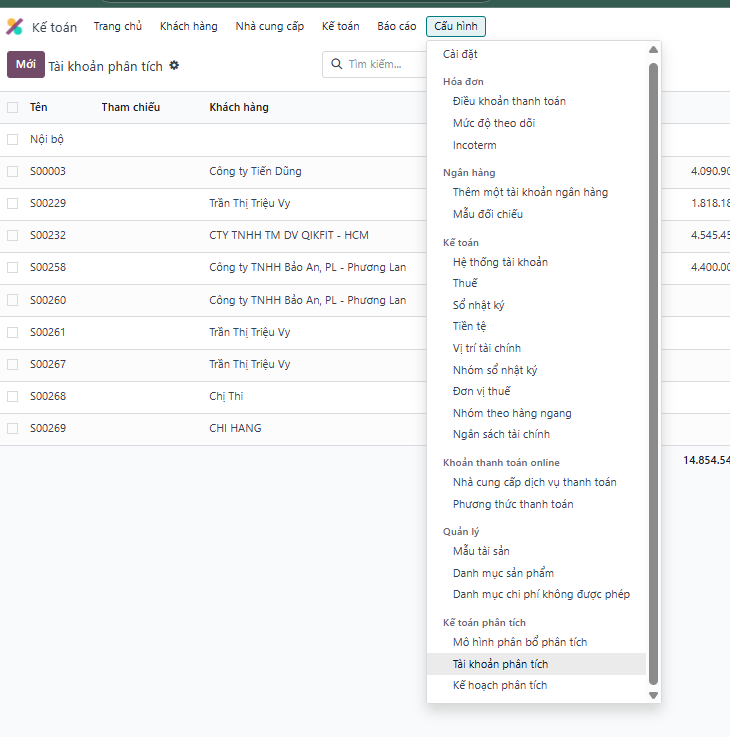Viewport: 730px width, 737px height.
Task: Sort by the Tên column header
Action: pos(39,107)
